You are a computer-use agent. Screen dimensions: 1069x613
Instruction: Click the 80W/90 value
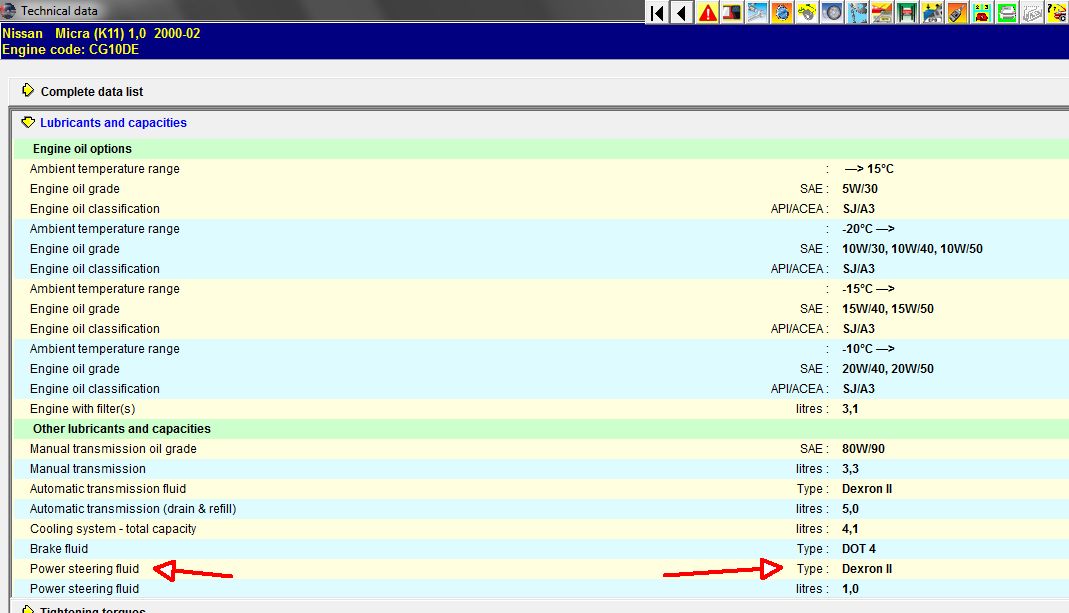pos(863,449)
